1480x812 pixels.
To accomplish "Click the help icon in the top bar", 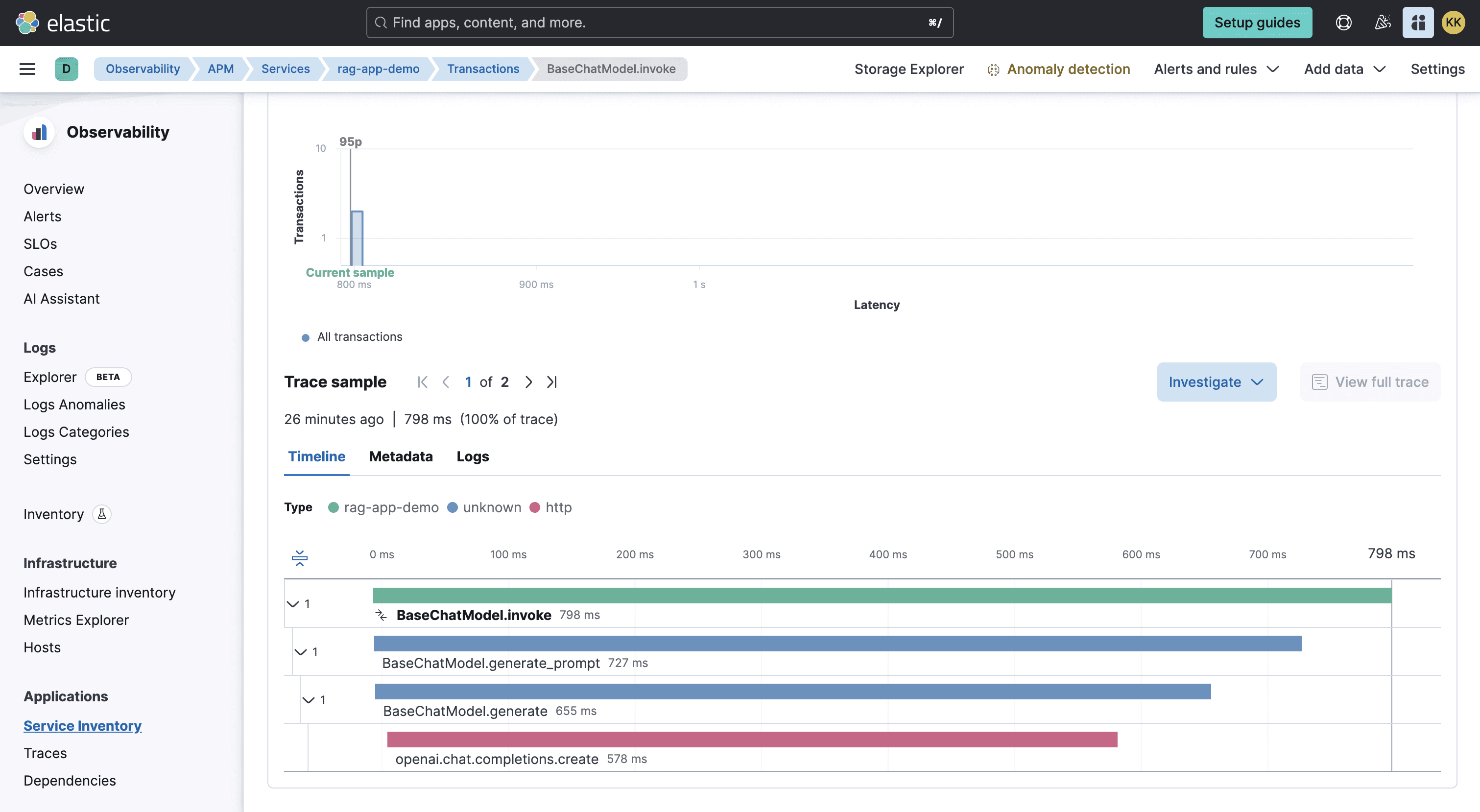I will 1343,23.
